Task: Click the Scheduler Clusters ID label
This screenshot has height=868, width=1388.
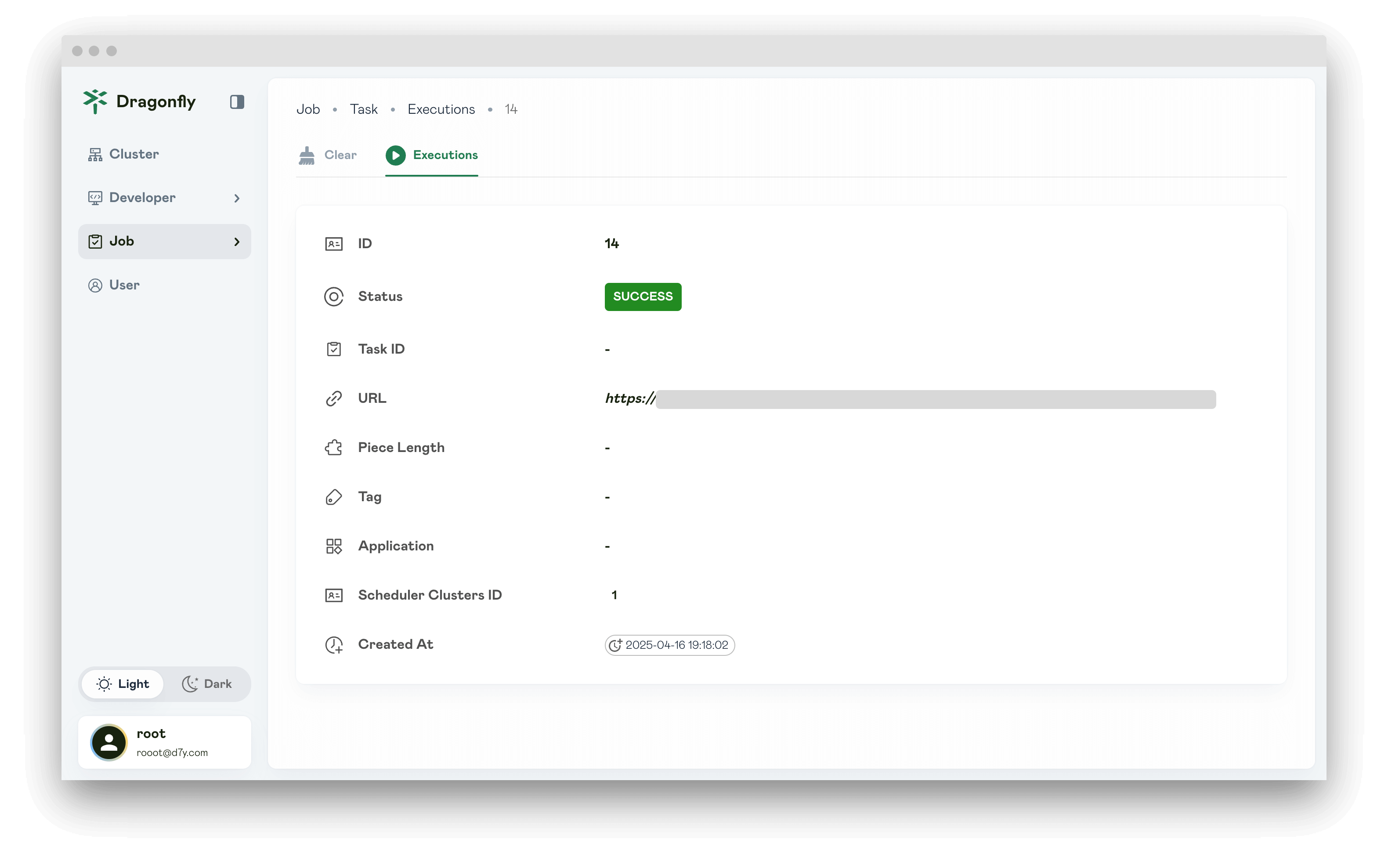Action: (x=430, y=595)
